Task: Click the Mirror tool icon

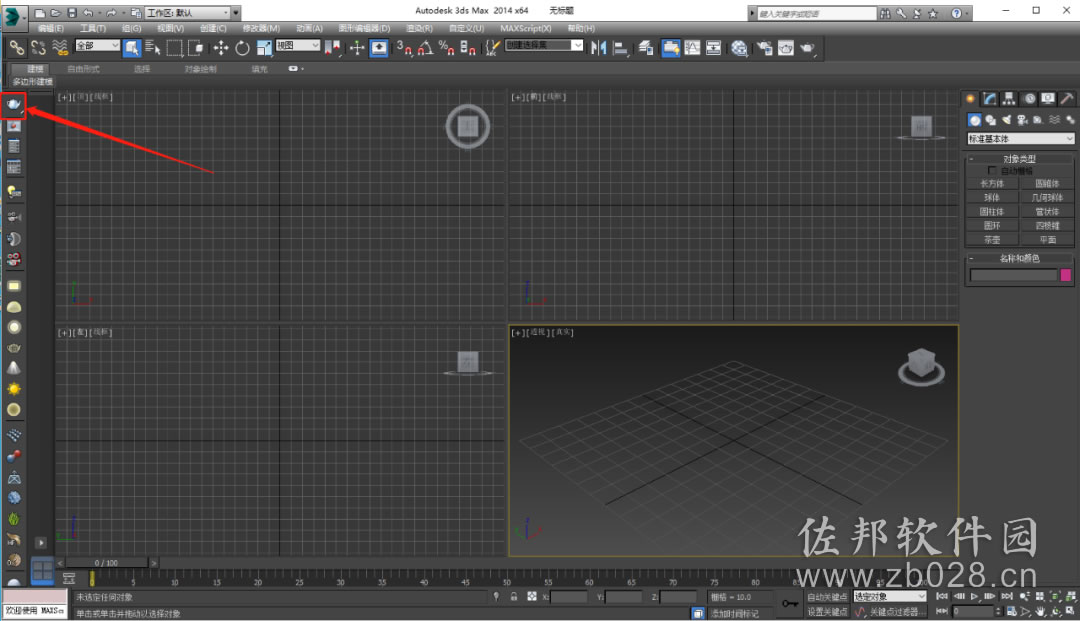Action: click(599, 48)
